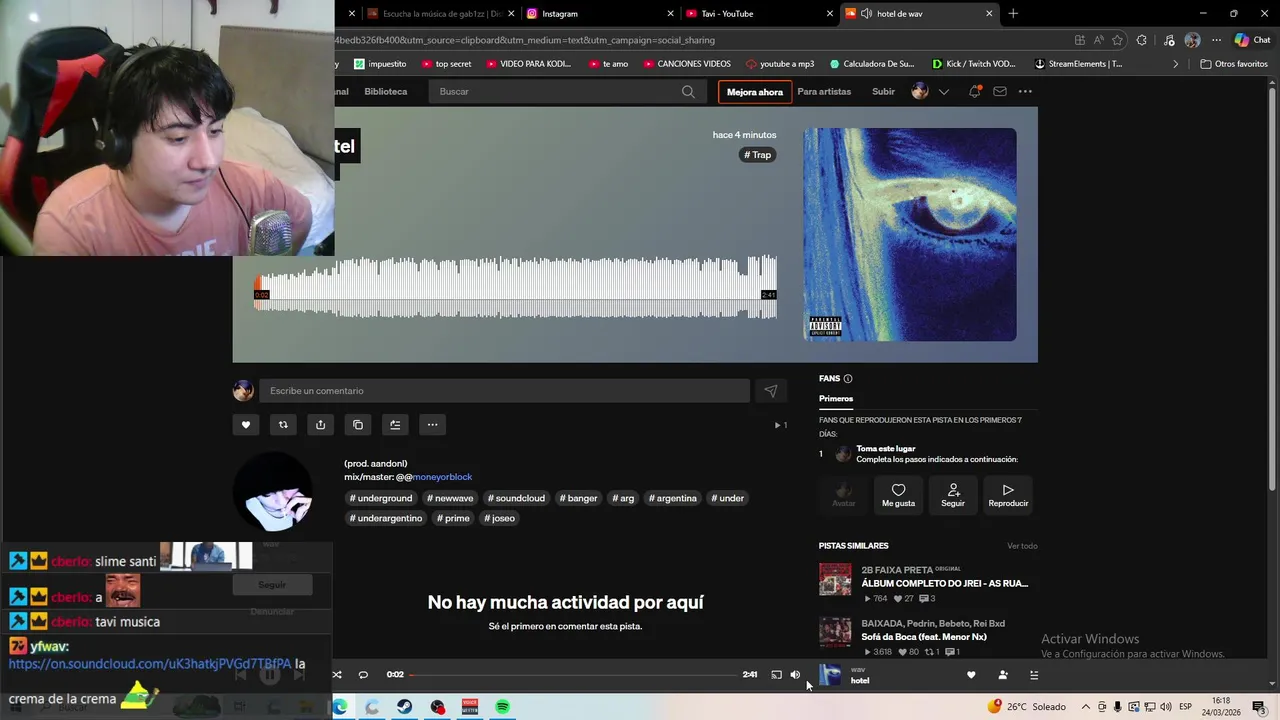The image size is (1280, 720).
Task: Open Spotify from the taskbar
Action: 502,707
